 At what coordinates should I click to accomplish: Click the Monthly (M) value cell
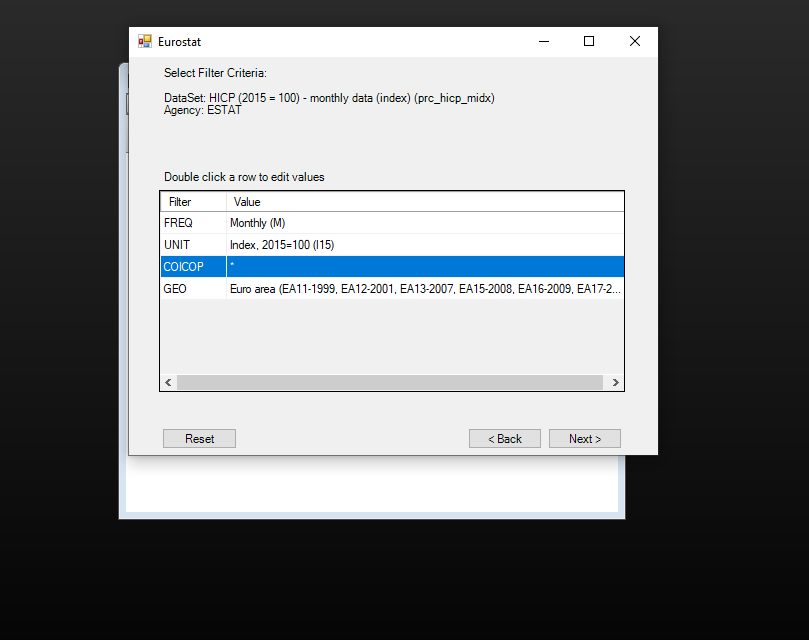(x=258, y=223)
